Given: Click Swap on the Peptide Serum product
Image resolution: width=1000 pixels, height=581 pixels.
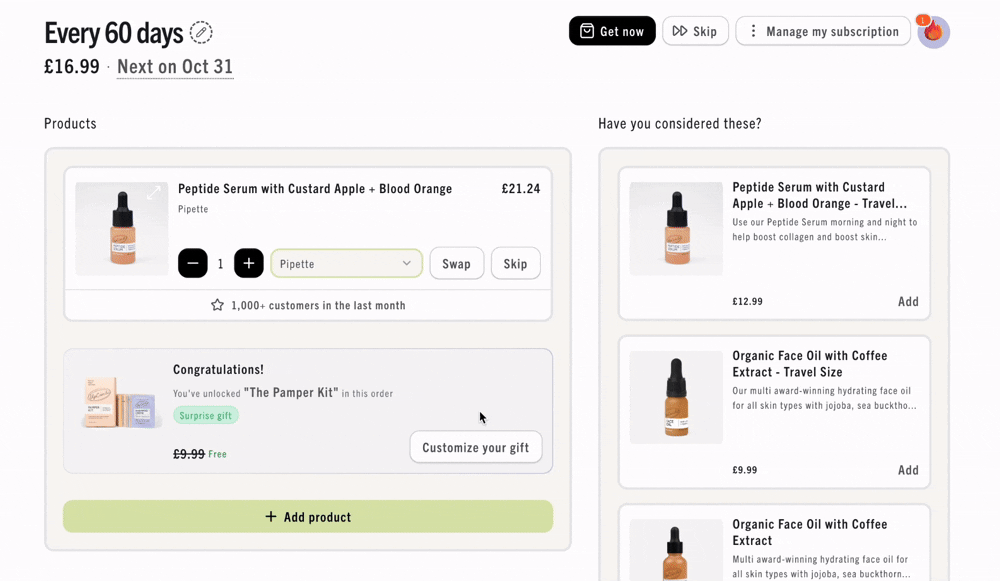Looking at the screenshot, I should pyautogui.click(x=457, y=263).
